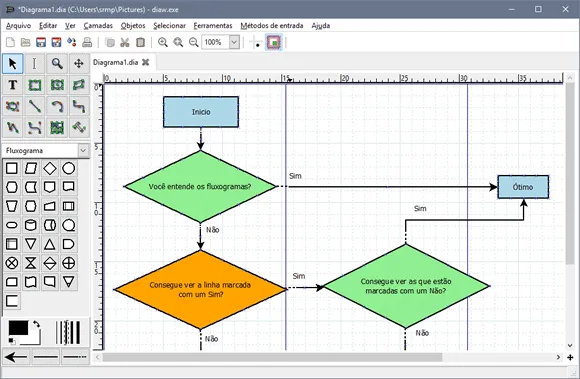This screenshot has width=580, height=379.
Task: Open the Fluxograma sheet dropdown
Action: pyautogui.click(x=83, y=150)
